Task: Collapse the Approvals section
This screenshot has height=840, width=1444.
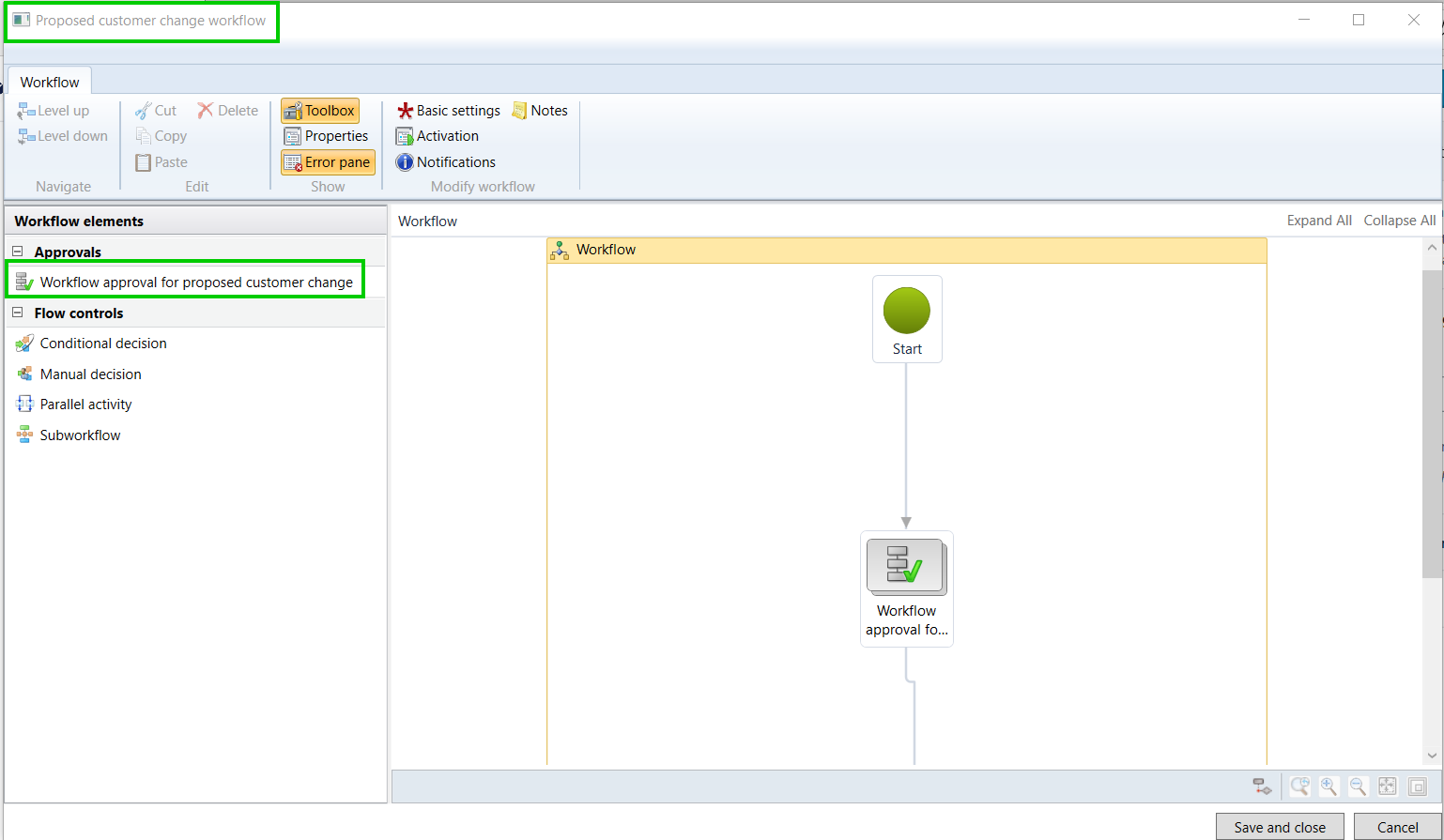Action: pos(18,252)
